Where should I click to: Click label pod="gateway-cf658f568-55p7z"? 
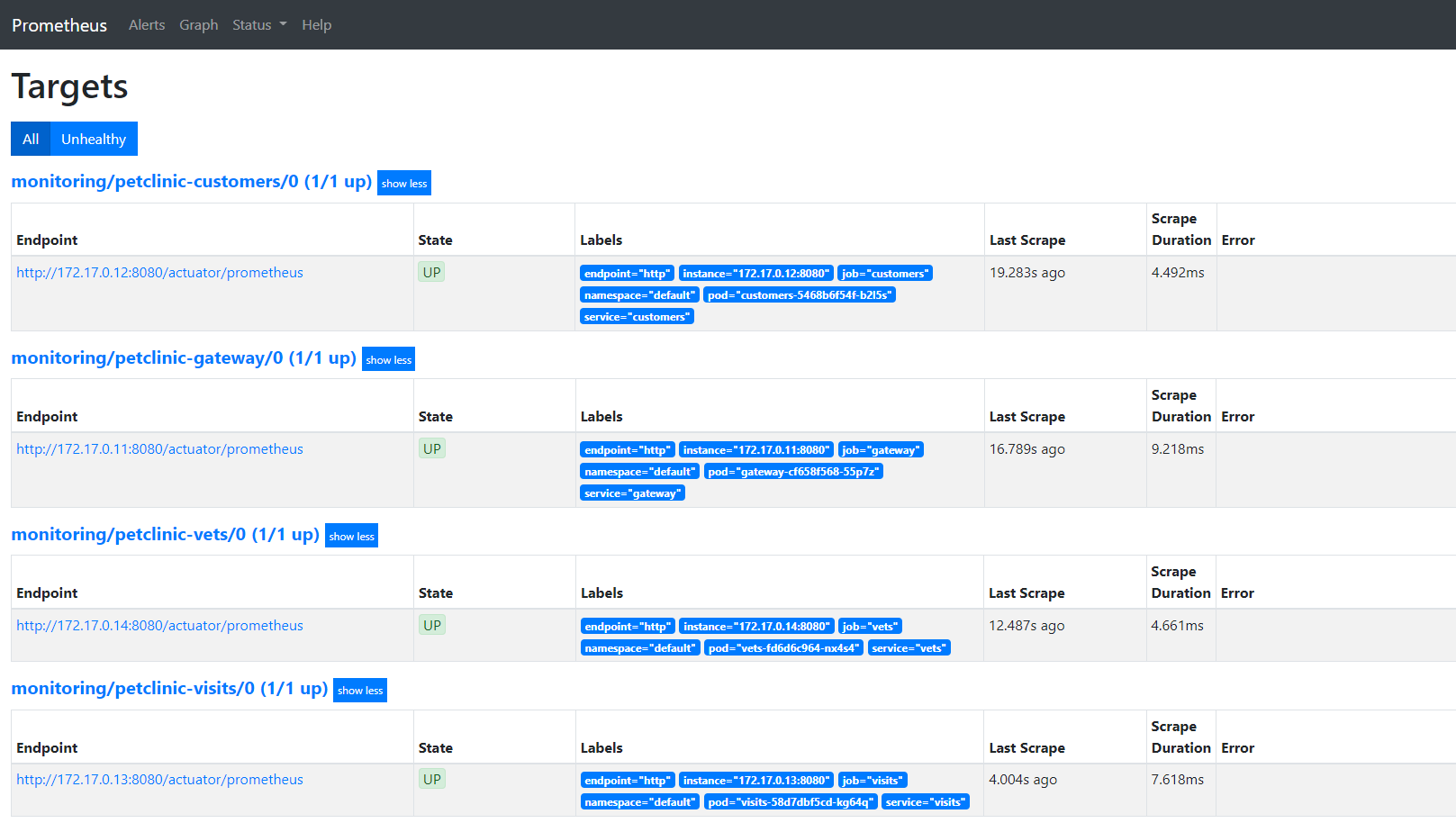point(793,472)
